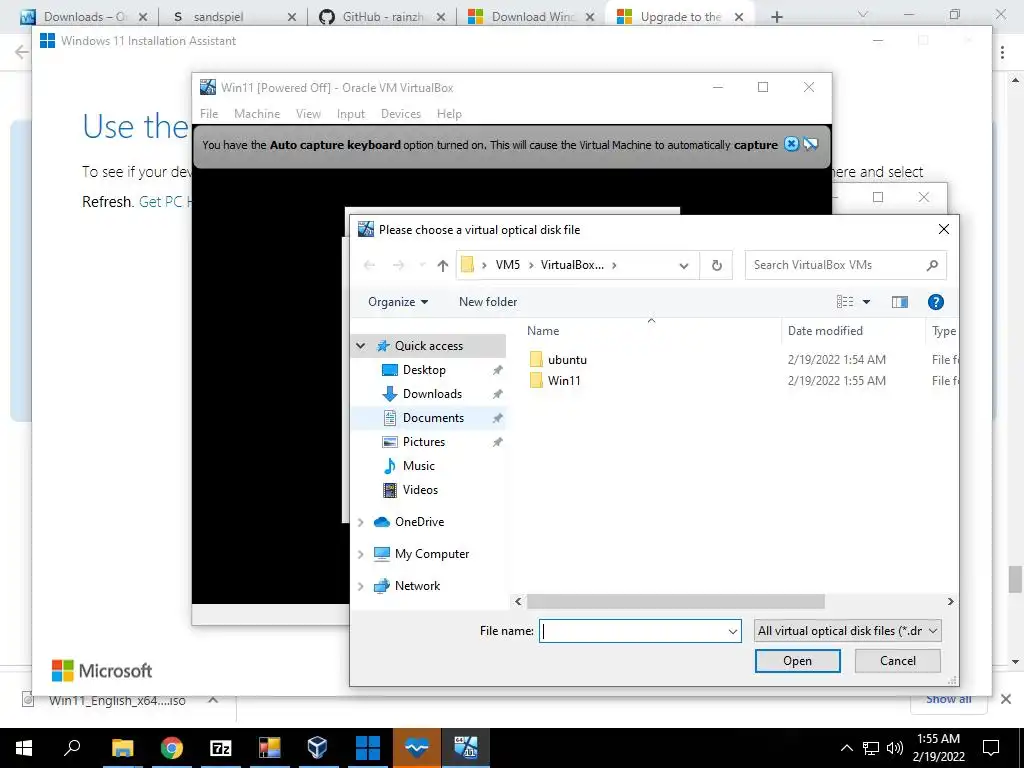Open Google Chrome from the taskbar

coord(171,748)
